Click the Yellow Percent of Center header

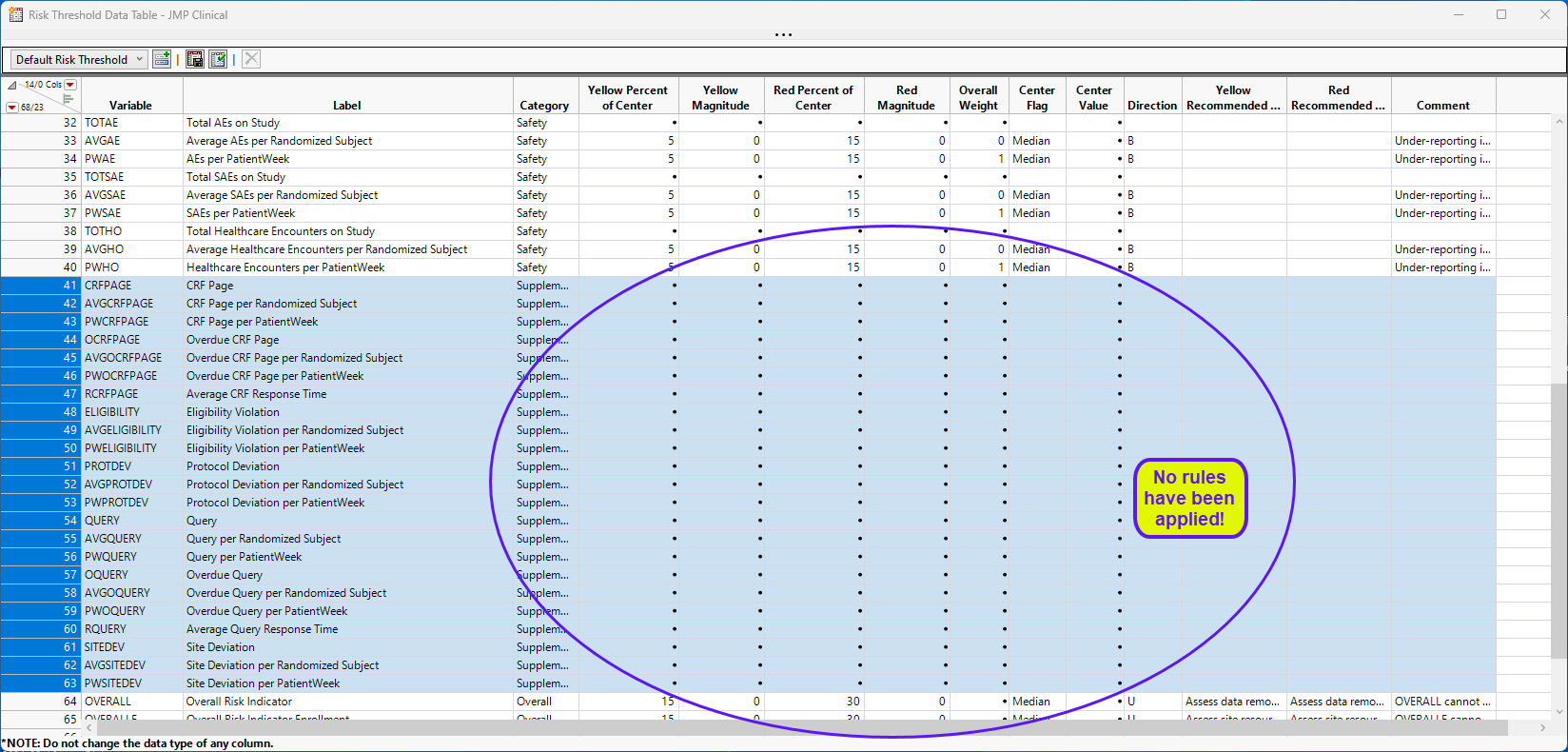pyautogui.click(x=627, y=97)
